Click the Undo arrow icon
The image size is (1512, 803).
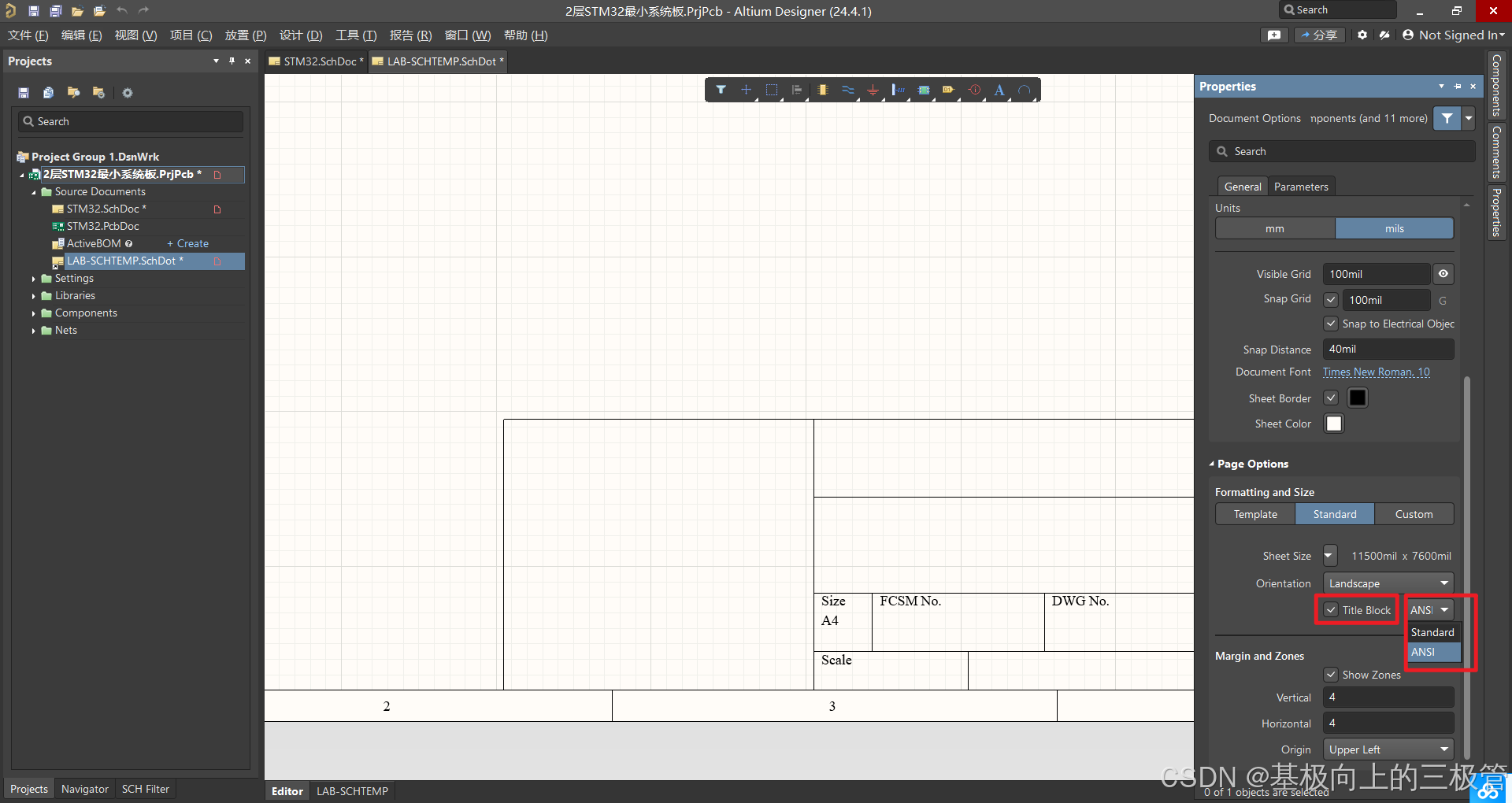(x=121, y=11)
